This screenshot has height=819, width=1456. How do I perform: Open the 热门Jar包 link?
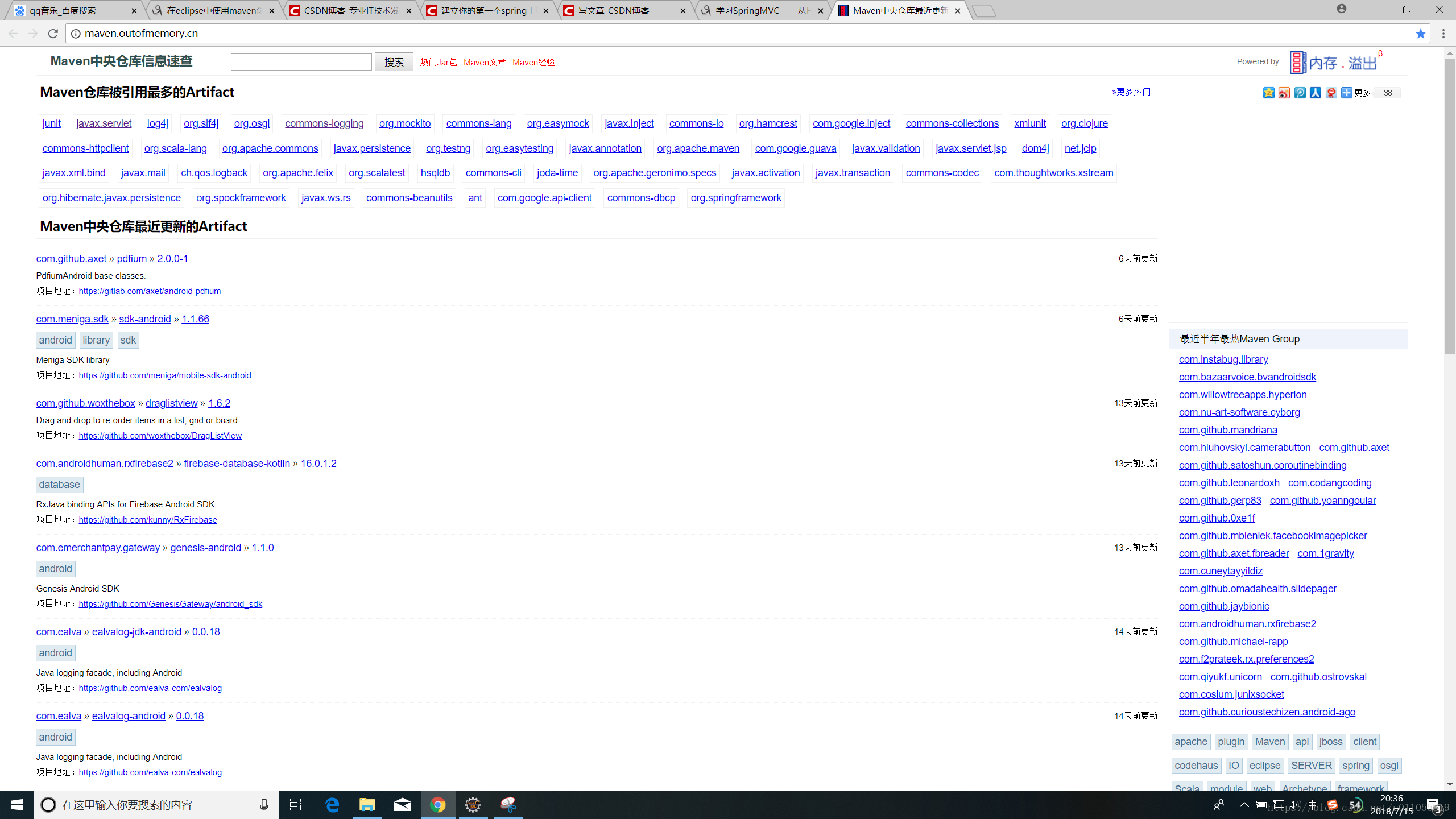[x=439, y=63]
